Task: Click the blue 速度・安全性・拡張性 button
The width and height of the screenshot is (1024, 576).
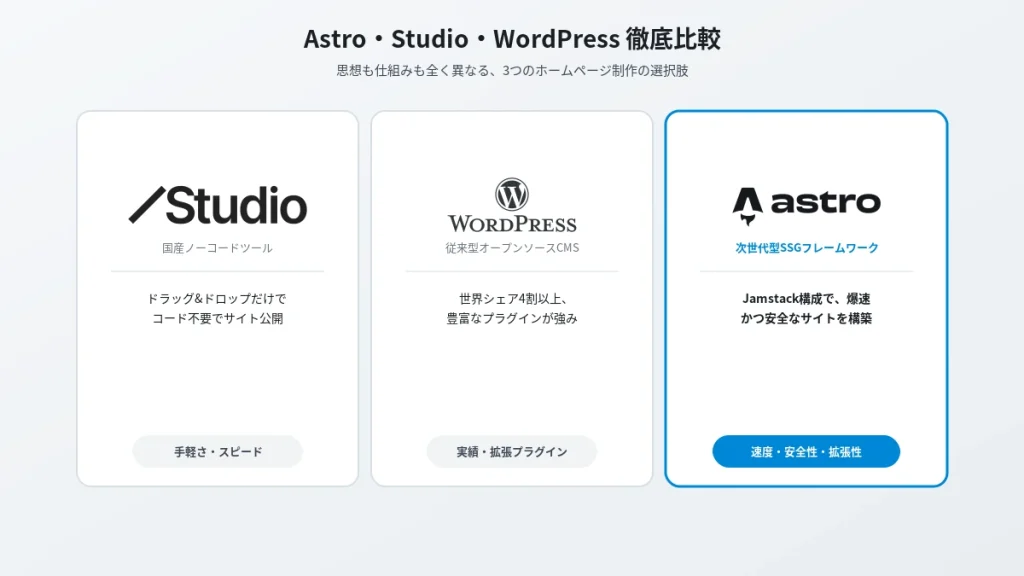Action: [x=806, y=451]
